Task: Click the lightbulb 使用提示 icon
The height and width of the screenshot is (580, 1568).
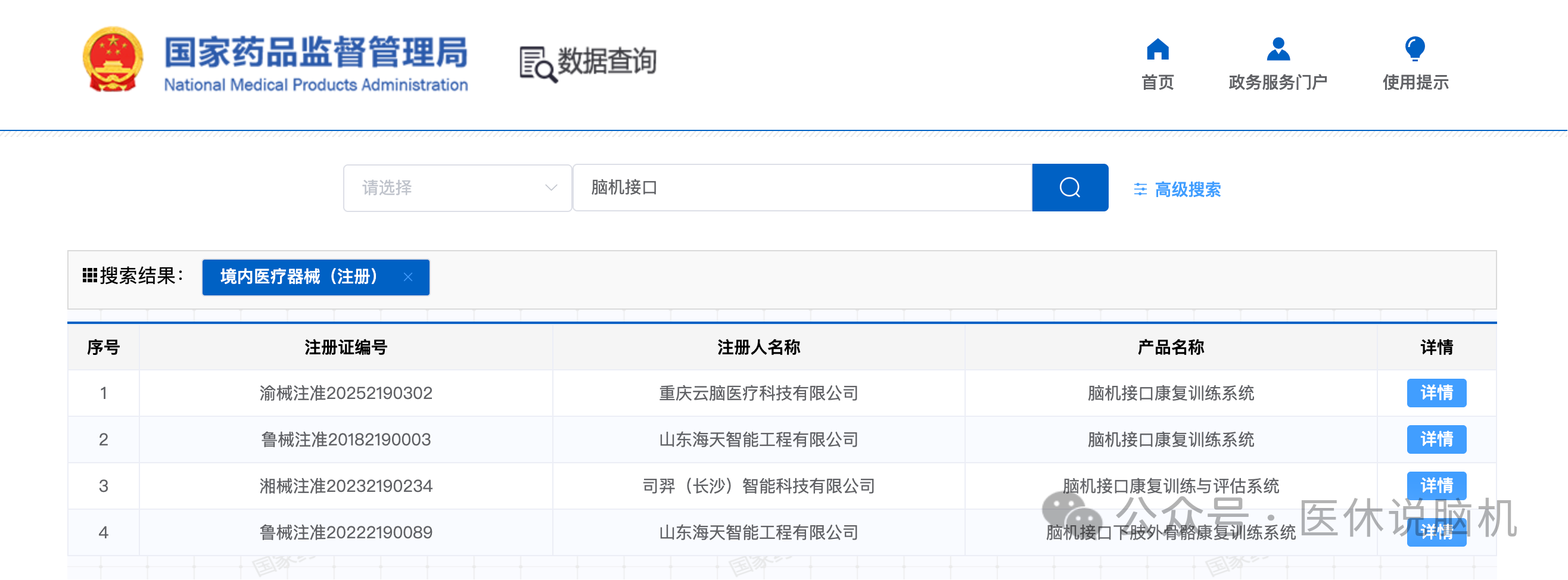Action: pos(1415,49)
